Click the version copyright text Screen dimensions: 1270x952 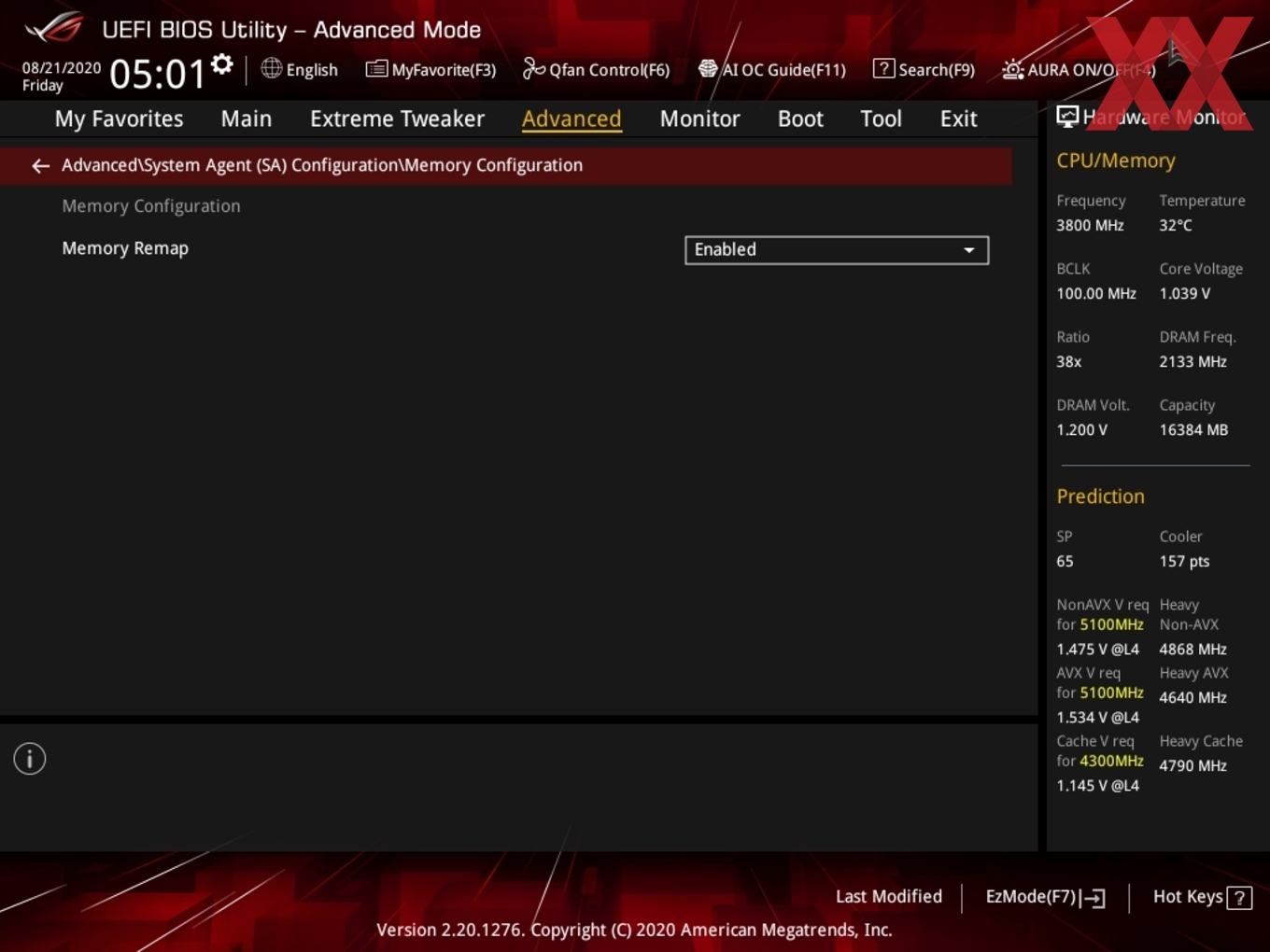click(634, 930)
